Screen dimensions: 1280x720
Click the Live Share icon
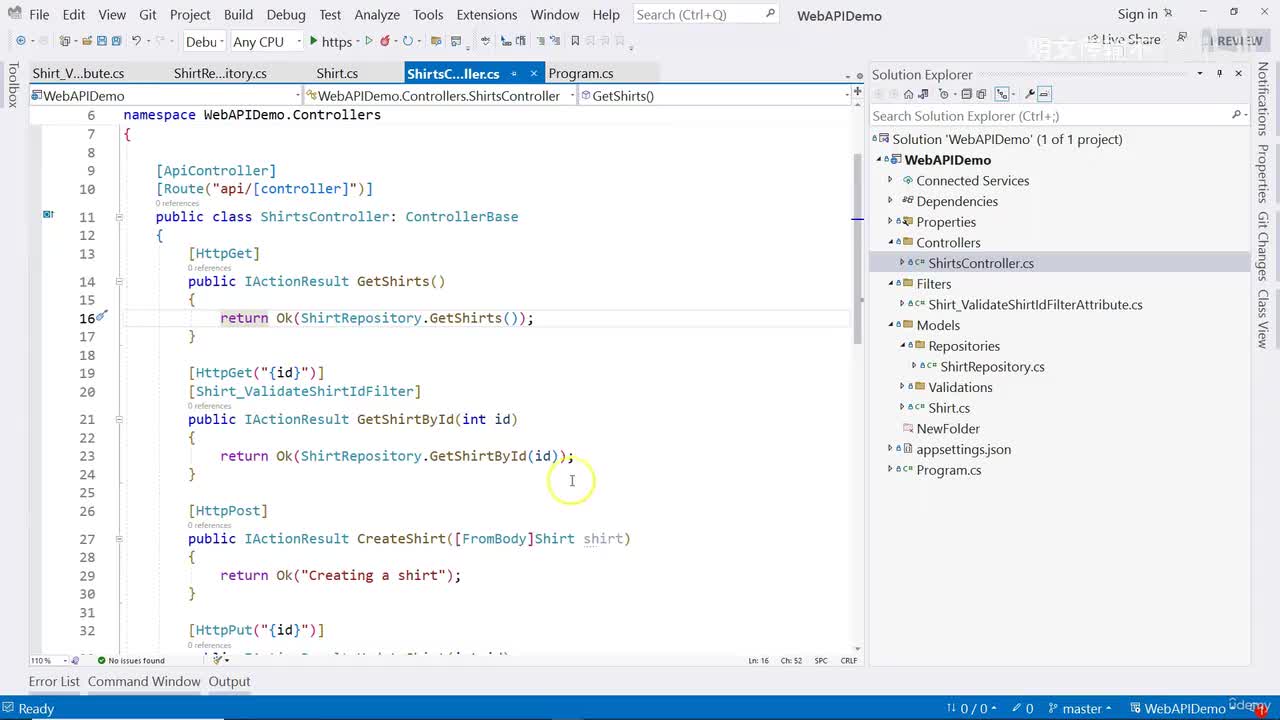click(x=1092, y=40)
